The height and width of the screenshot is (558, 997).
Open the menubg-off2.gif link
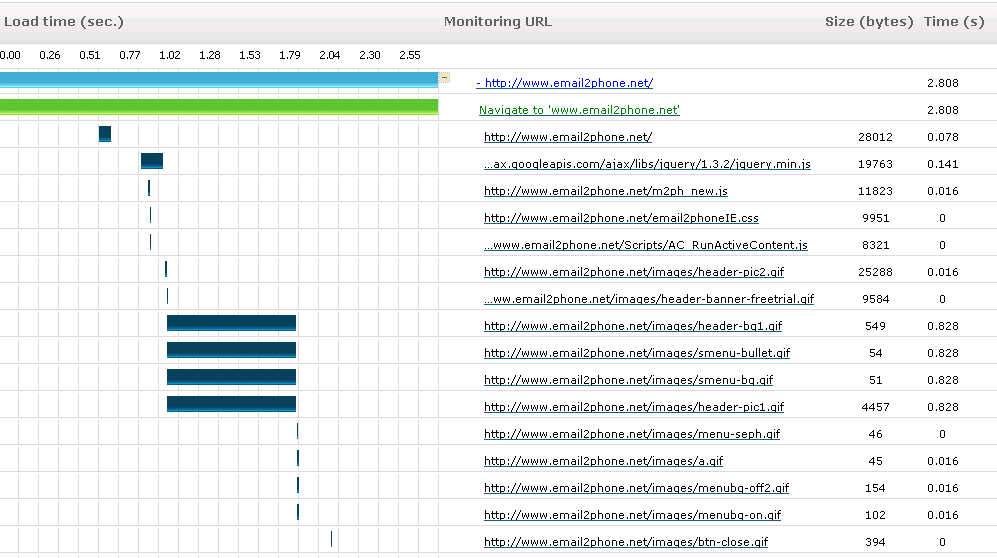pyautogui.click(x=636, y=488)
